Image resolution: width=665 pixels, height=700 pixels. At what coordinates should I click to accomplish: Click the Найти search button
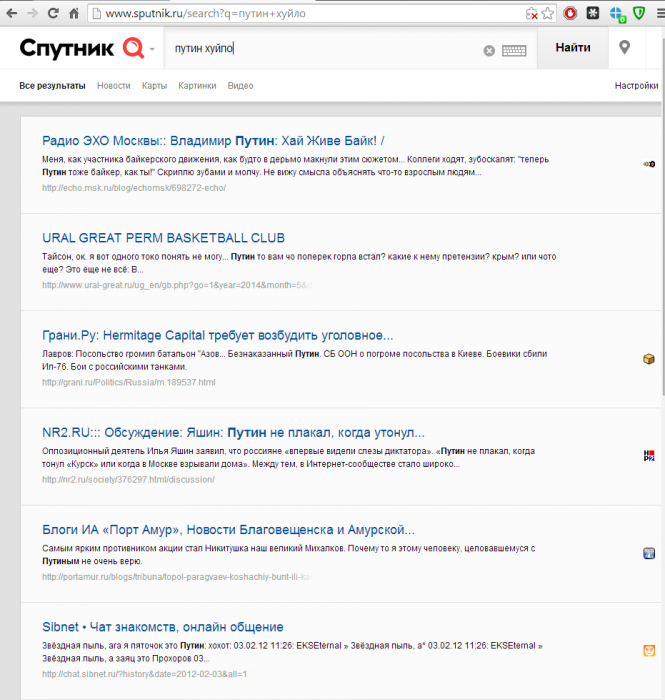point(573,48)
